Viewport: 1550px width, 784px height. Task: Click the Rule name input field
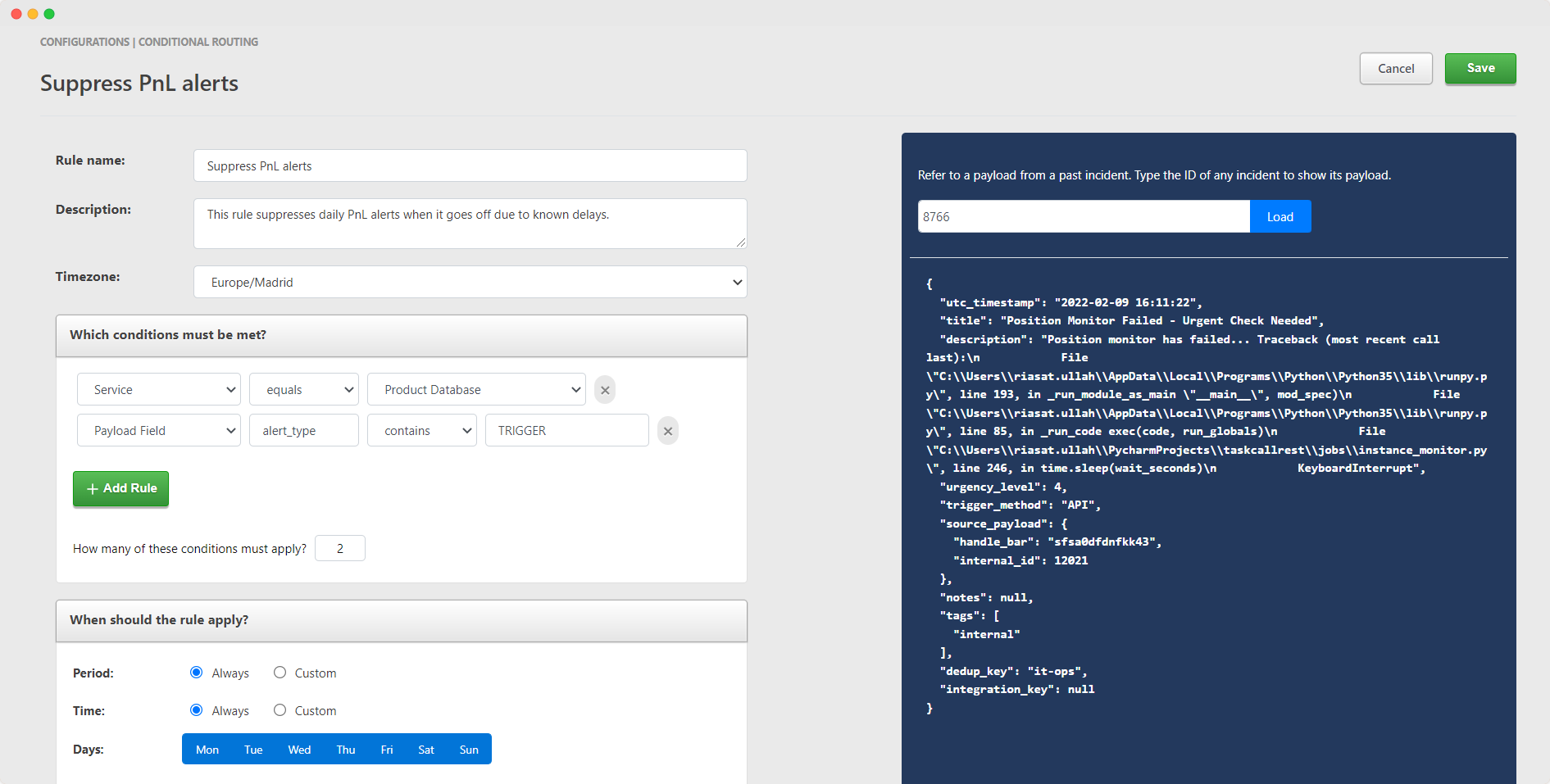click(470, 165)
